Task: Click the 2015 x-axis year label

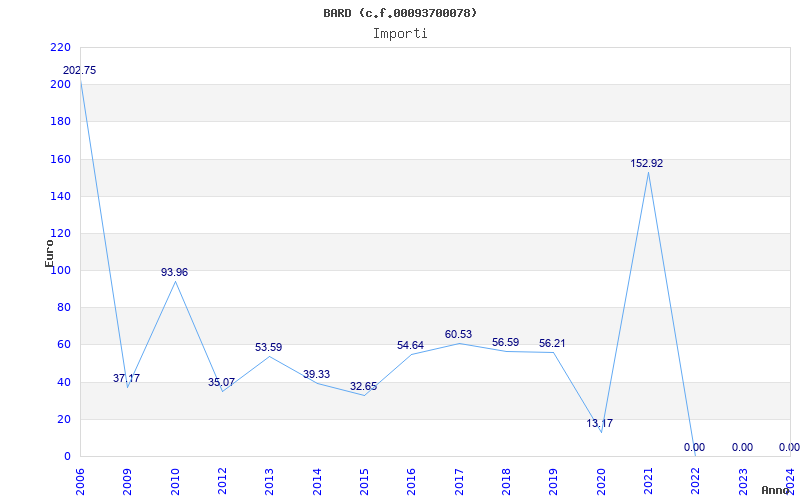Action: click(x=364, y=482)
